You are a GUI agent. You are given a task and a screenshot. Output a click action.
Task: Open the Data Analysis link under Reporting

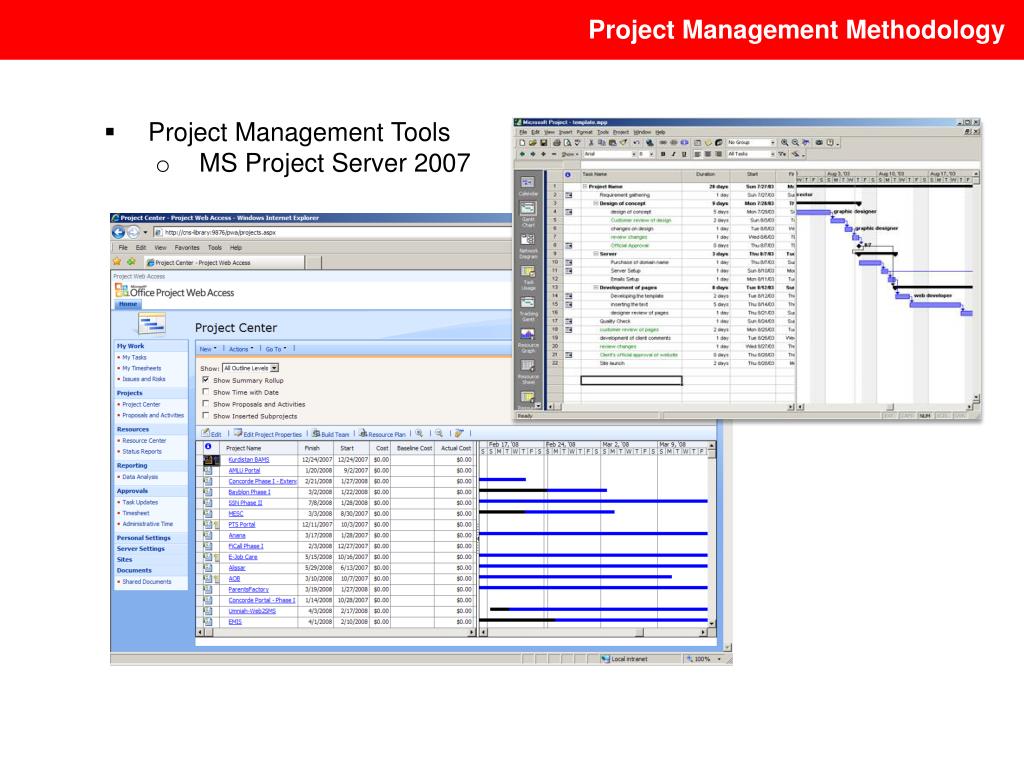[140, 477]
